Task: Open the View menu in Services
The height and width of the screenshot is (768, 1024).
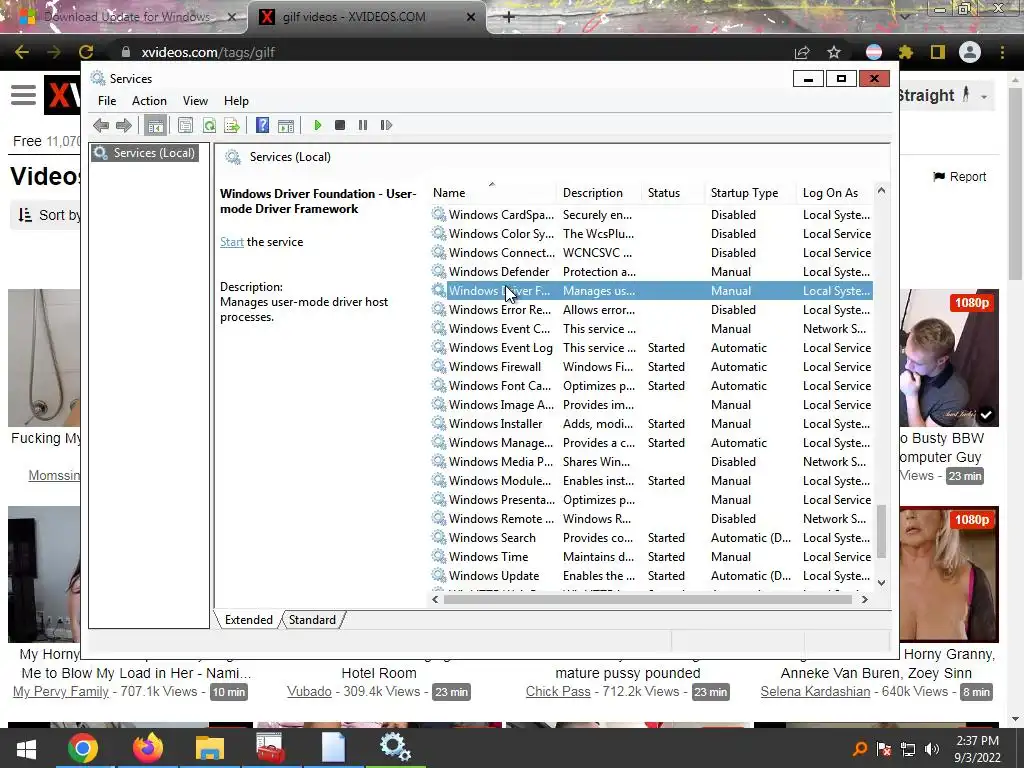Action: (195, 101)
